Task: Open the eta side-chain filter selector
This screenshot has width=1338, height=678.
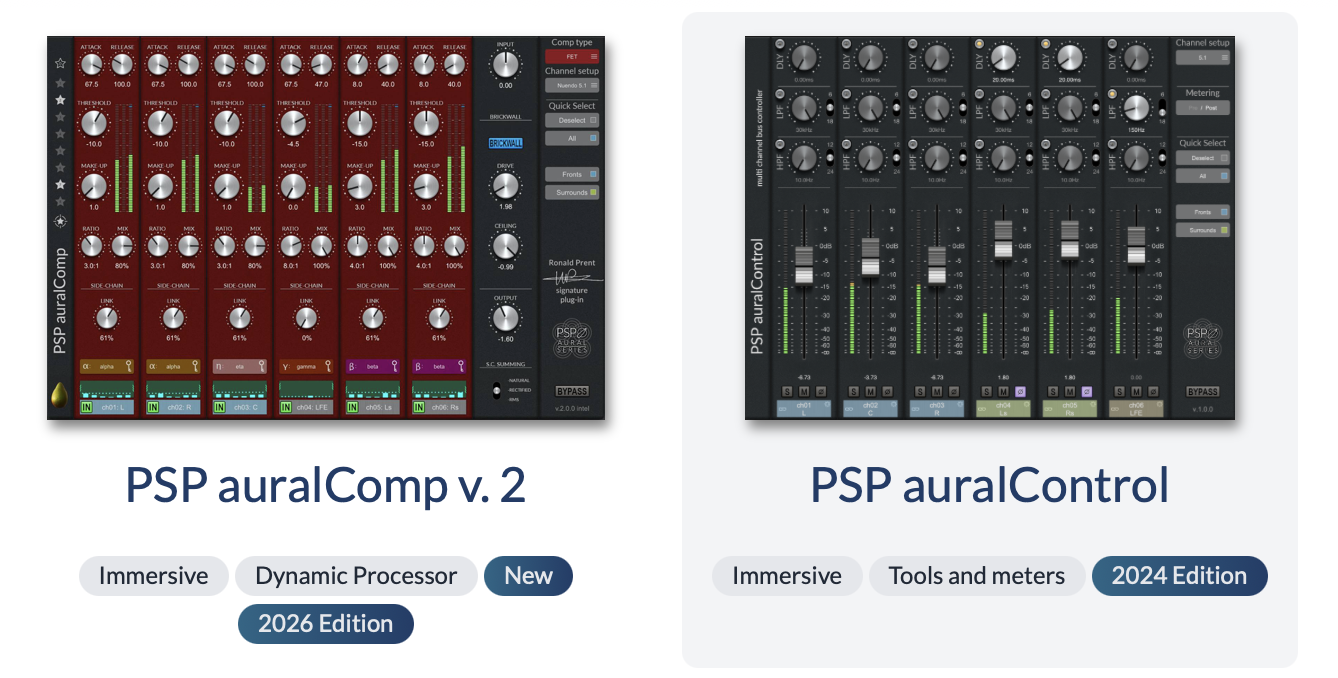Action: pos(239,367)
